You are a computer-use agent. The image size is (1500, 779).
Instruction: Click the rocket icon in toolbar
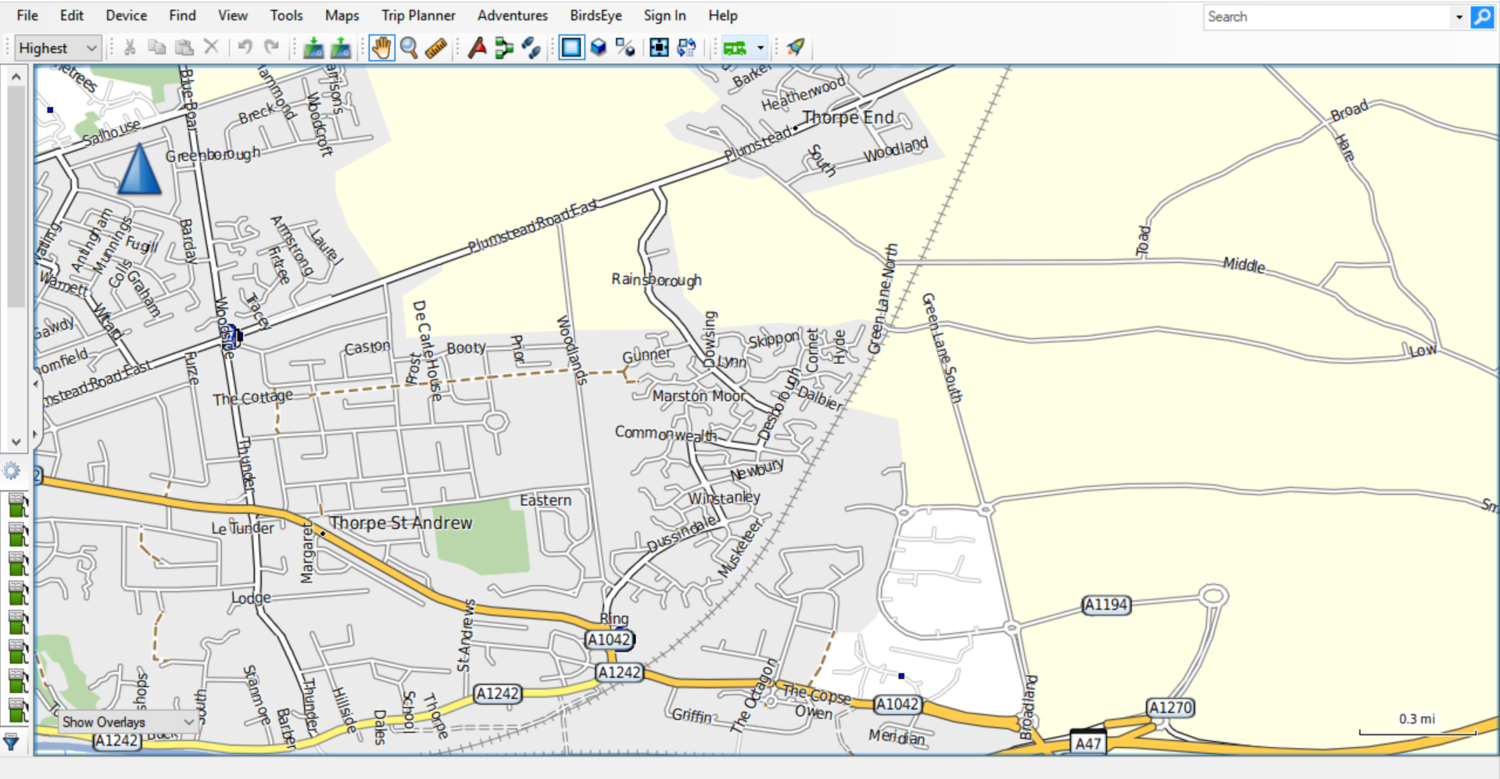795,47
